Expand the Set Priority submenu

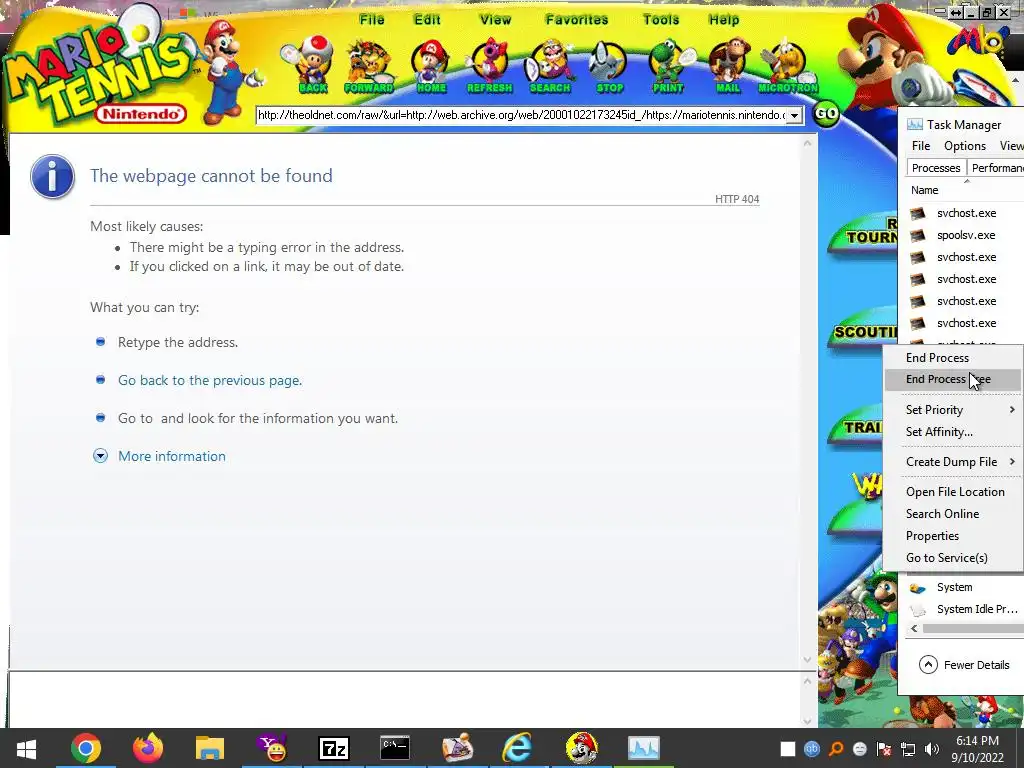[953, 409]
